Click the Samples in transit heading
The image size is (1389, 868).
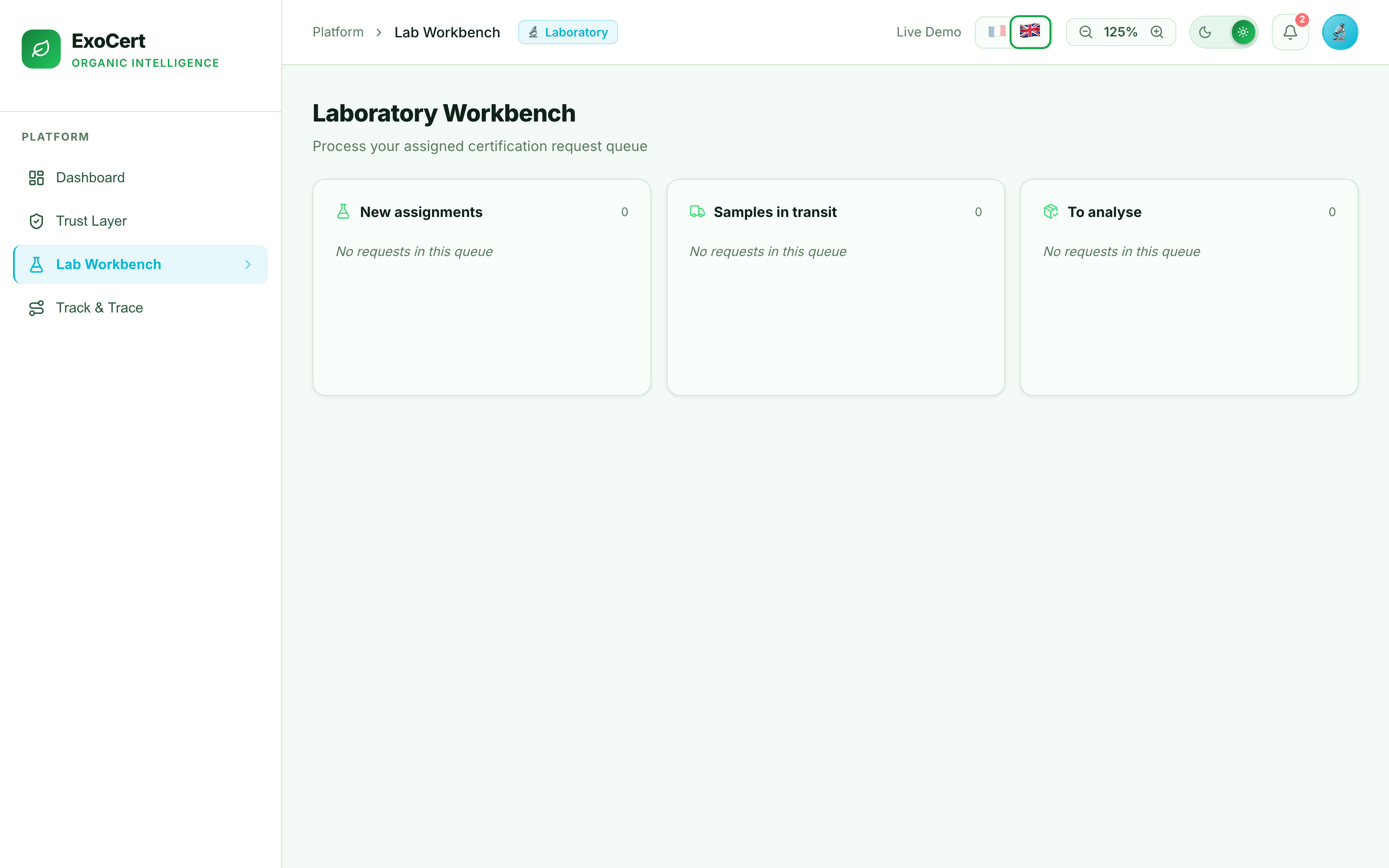775,212
